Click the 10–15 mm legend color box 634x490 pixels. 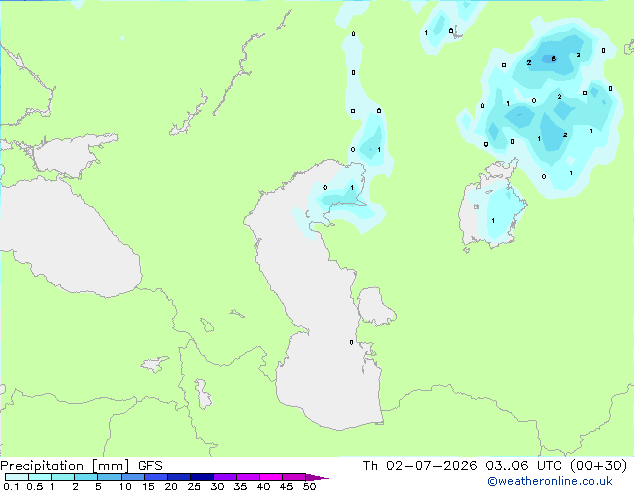pos(133,477)
